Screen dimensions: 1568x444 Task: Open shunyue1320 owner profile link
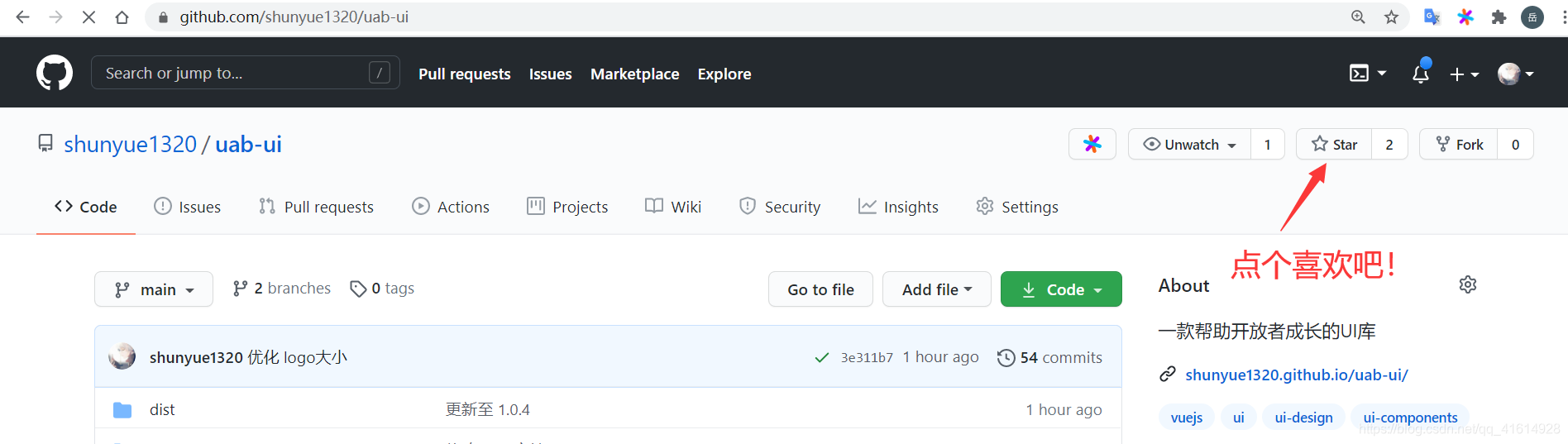[x=130, y=144]
